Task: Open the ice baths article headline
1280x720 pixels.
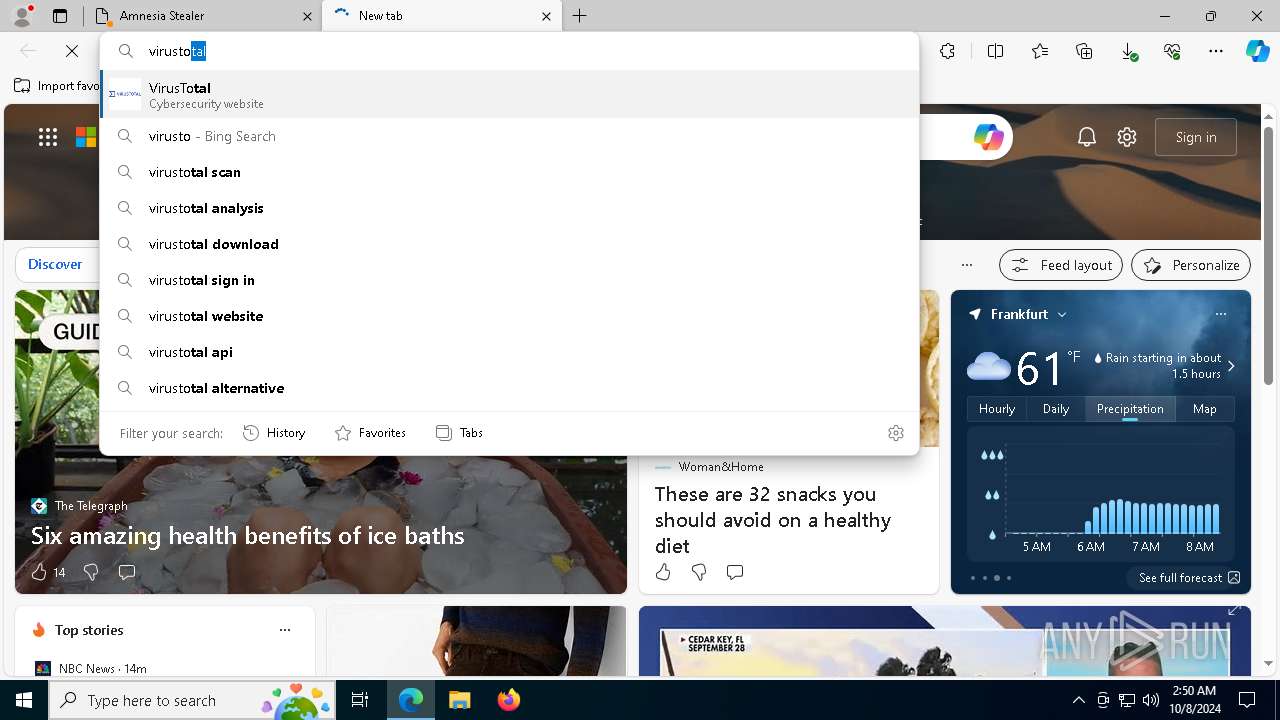Action: point(247,536)
